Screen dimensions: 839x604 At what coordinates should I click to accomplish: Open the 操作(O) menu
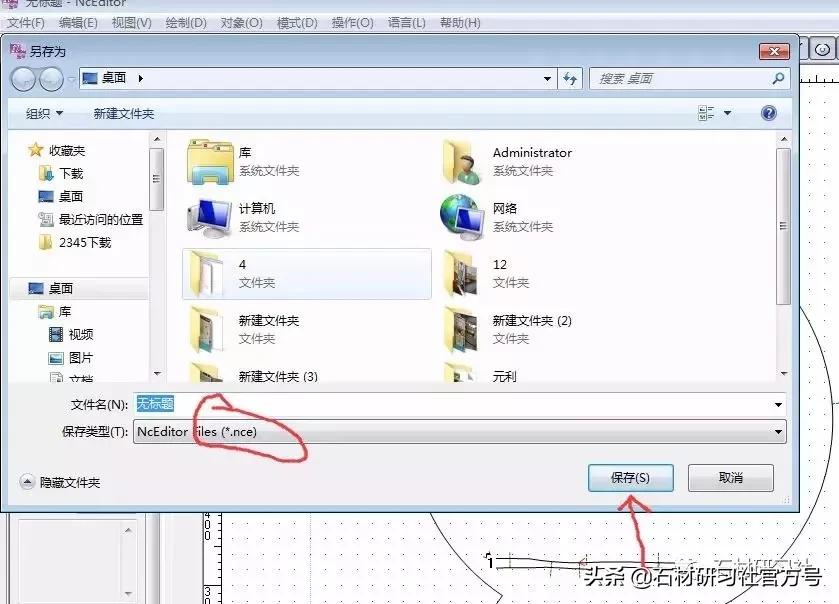point(352,23)
